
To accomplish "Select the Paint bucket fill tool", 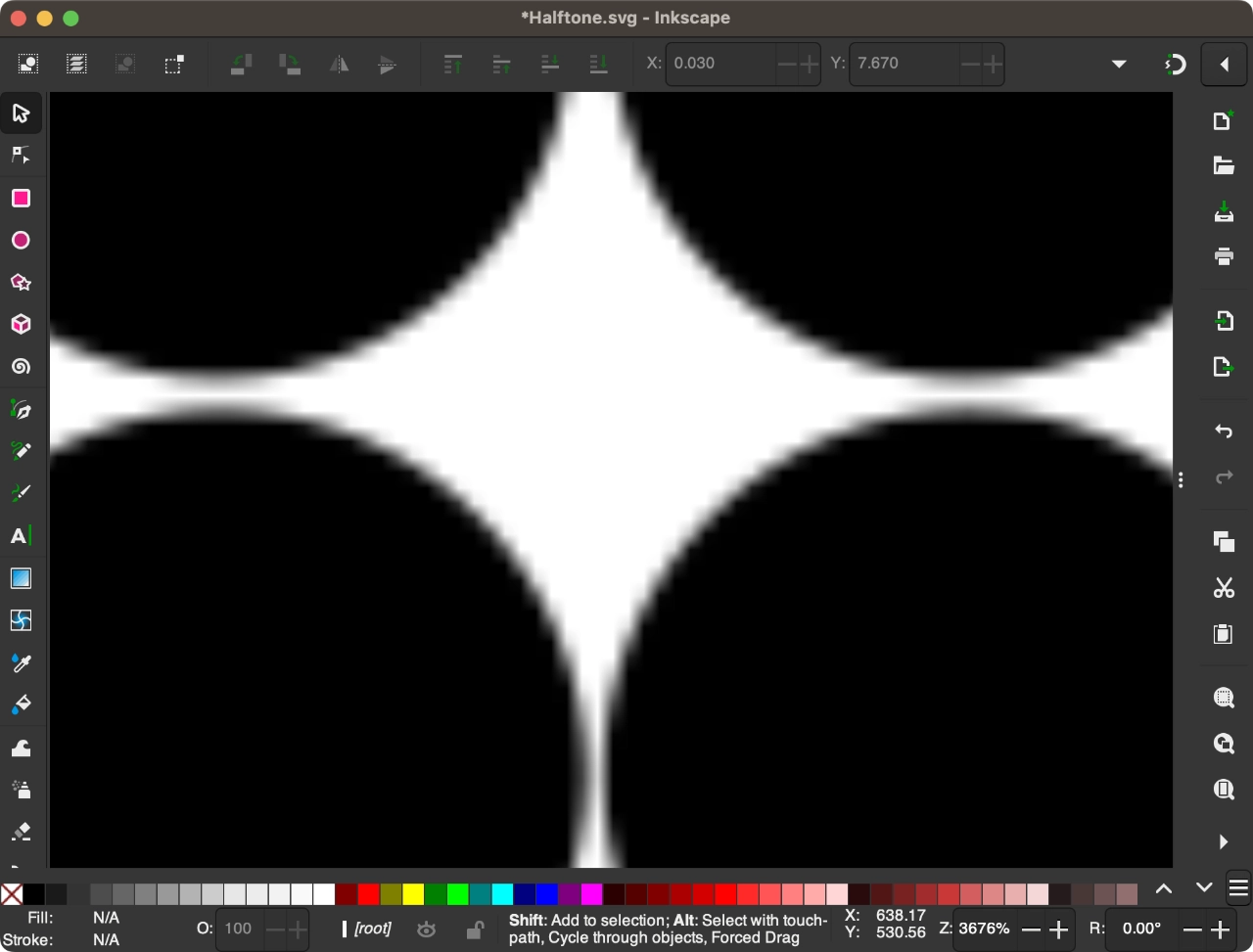I will coord(21,705).
